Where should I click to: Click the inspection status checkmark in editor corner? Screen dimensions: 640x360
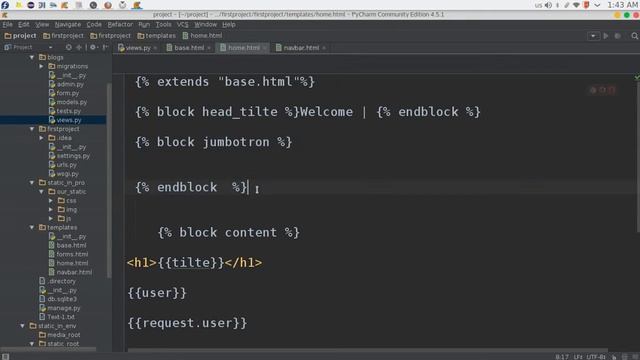pos(637,77)
